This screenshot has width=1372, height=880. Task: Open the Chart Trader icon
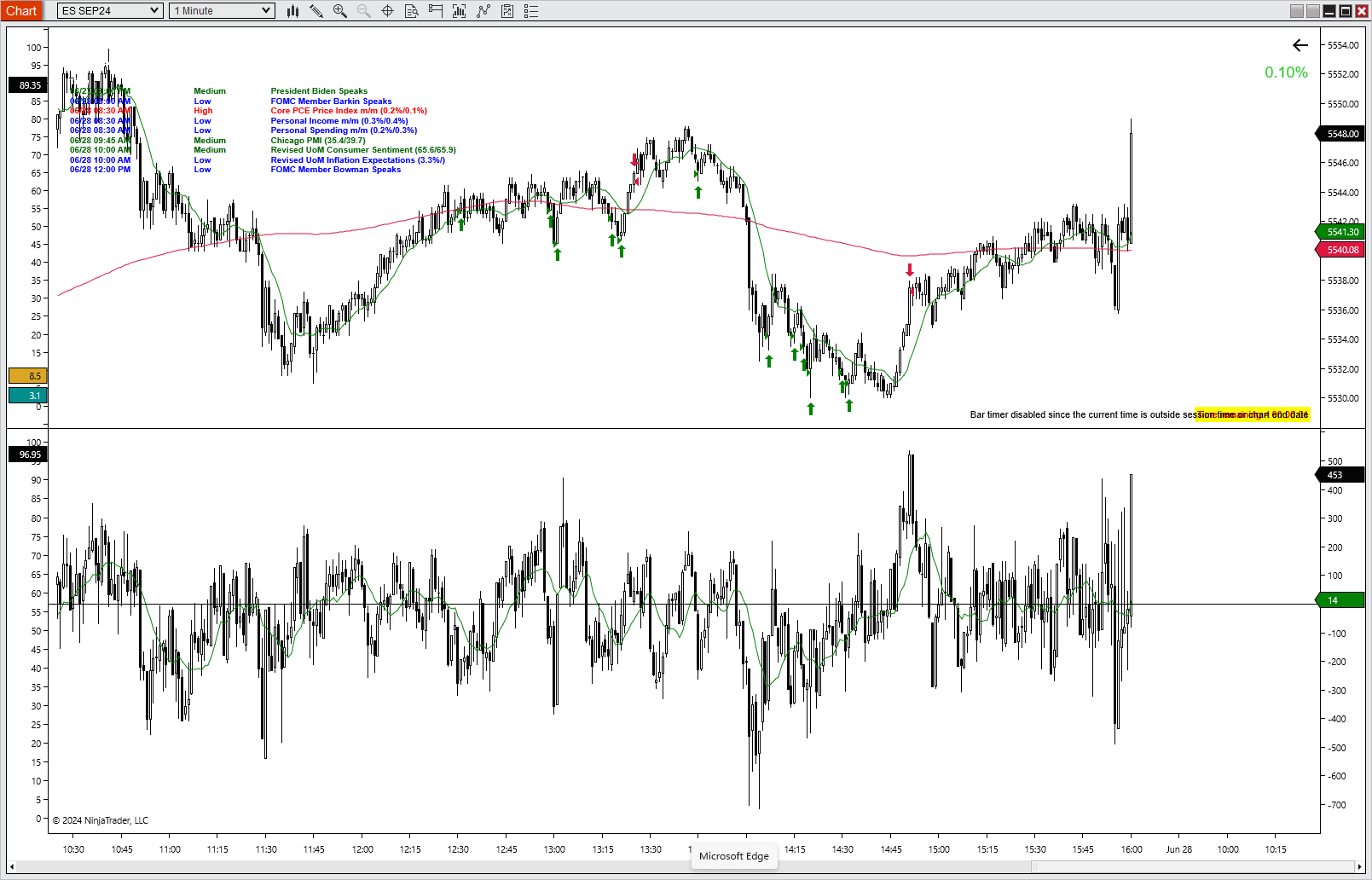pyautogui.click(x=435, y=11)
